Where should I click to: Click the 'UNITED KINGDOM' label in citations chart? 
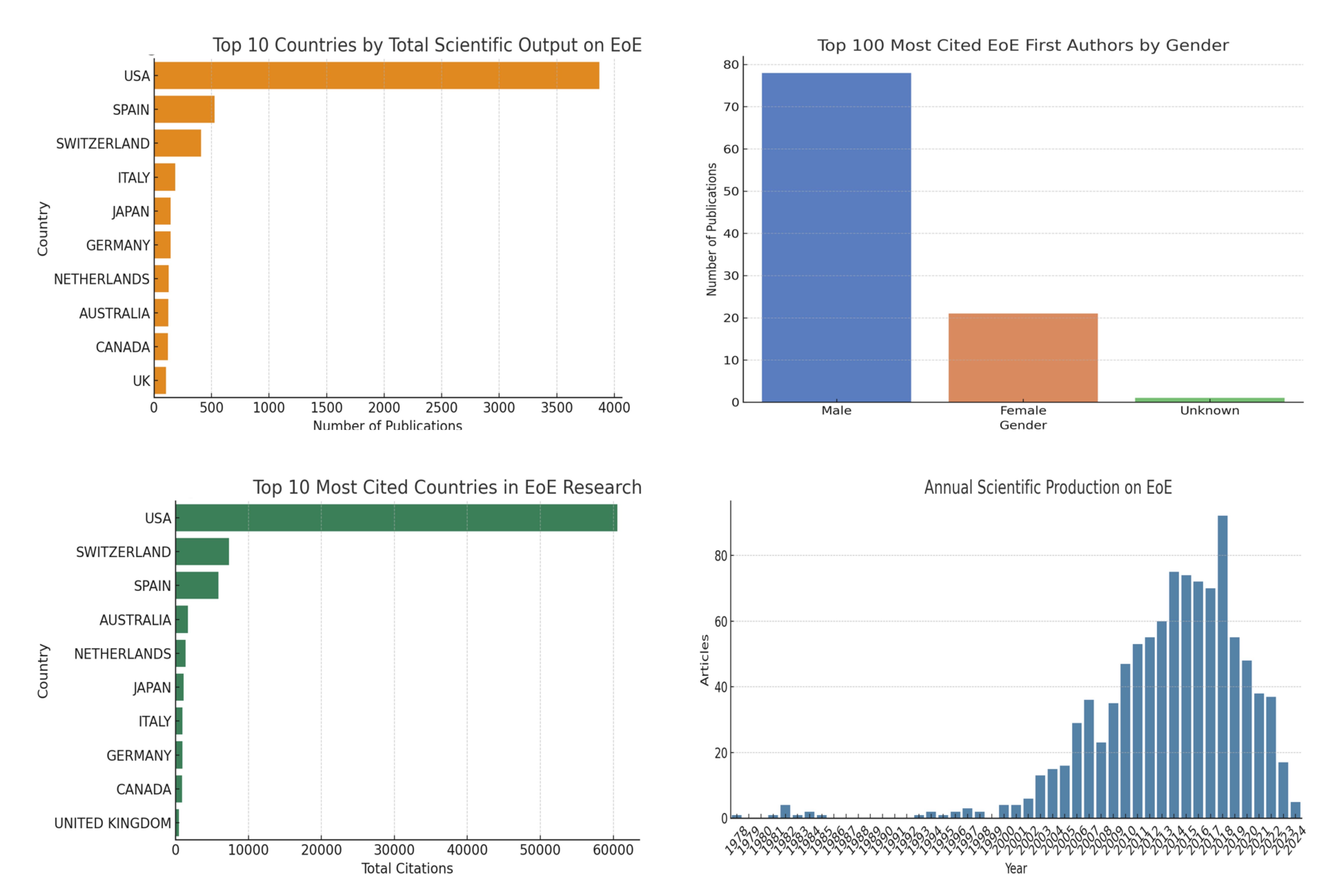[112, 823]
